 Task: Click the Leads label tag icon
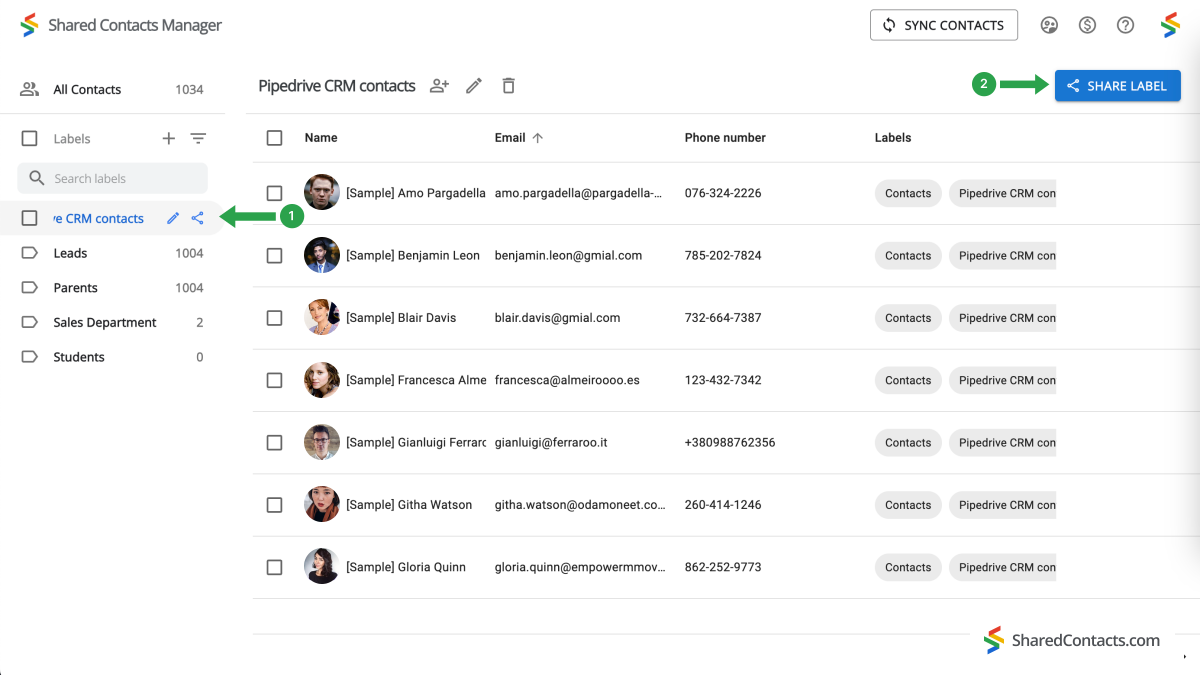(29, 253)
